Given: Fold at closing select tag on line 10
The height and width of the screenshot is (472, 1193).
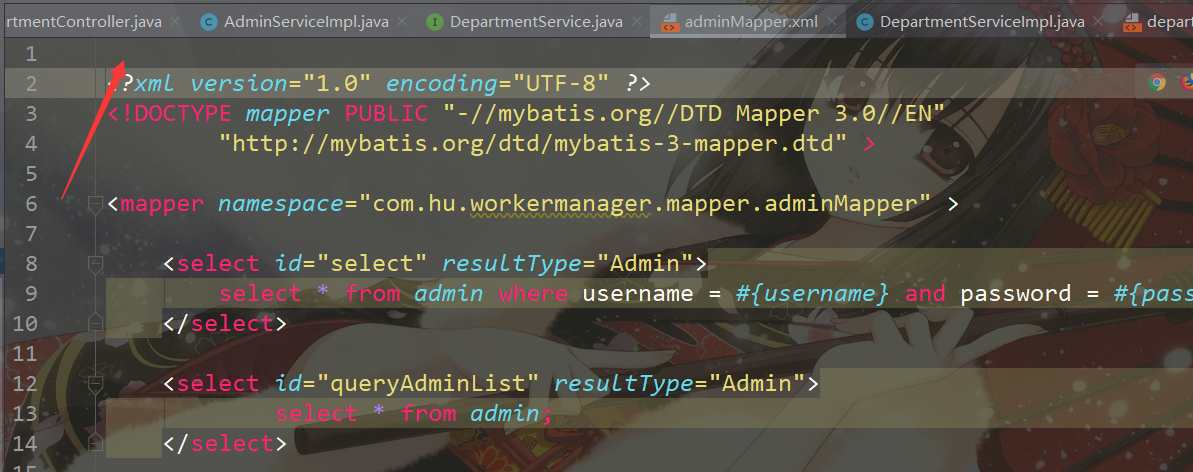Looking at the screenshot, I should 95,324.
